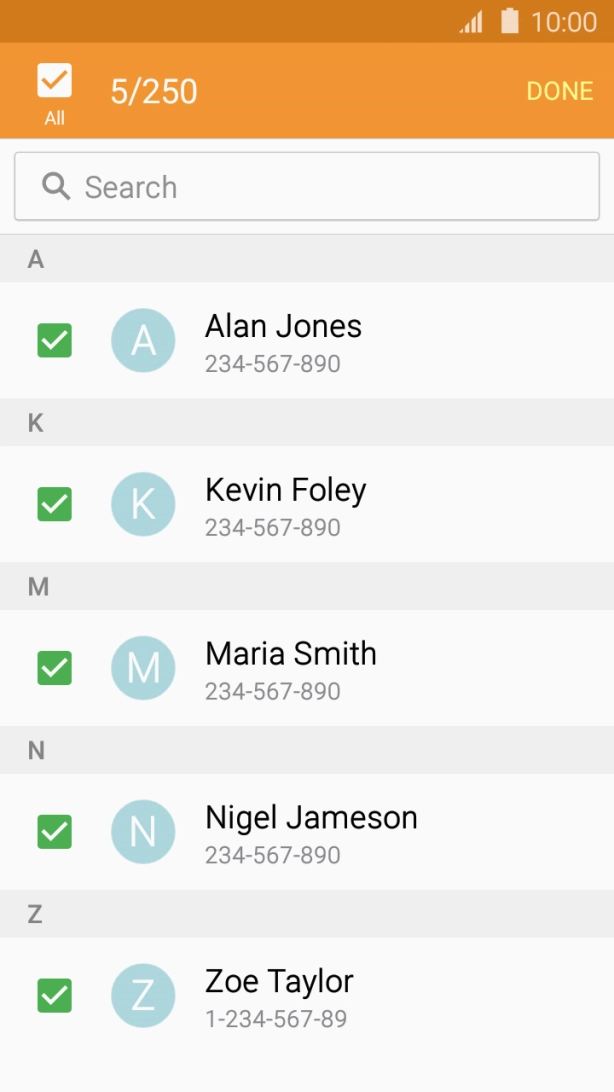
Task: Tap Nigel Jameson's letter N avatar
Action: pyautogui.click(x=143, y=832)
